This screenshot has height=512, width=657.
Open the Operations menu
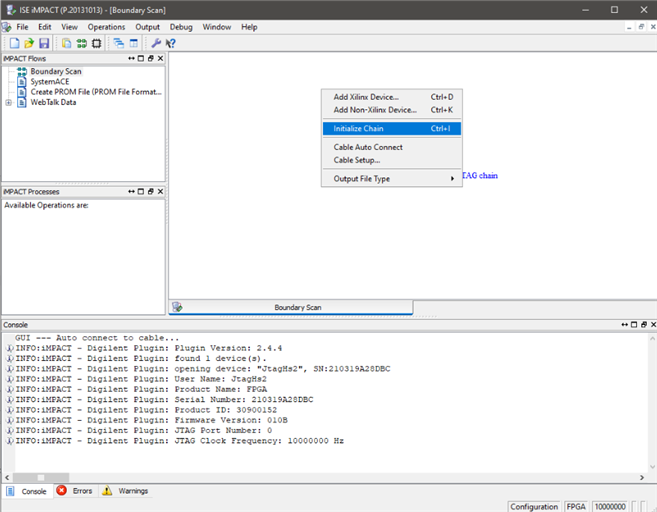tap(106, 27)
